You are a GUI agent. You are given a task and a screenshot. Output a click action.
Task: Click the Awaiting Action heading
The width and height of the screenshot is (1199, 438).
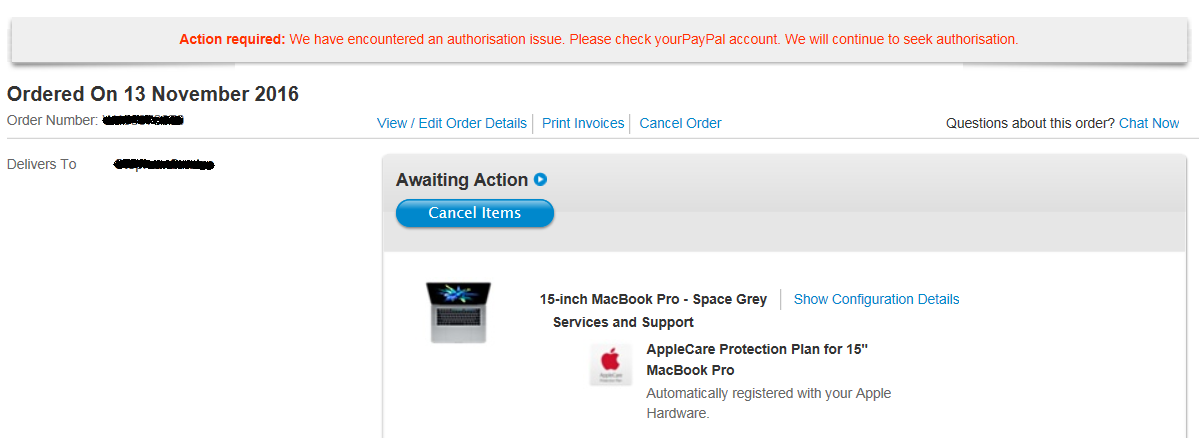[x=462, y=180]
